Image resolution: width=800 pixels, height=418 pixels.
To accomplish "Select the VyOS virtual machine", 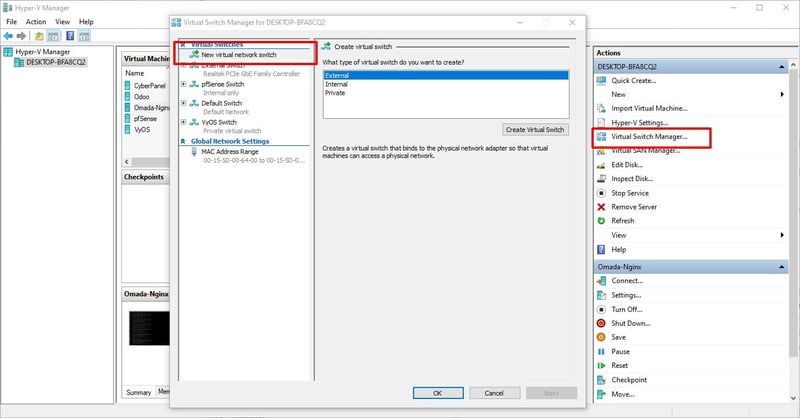I will click(142, 130).
